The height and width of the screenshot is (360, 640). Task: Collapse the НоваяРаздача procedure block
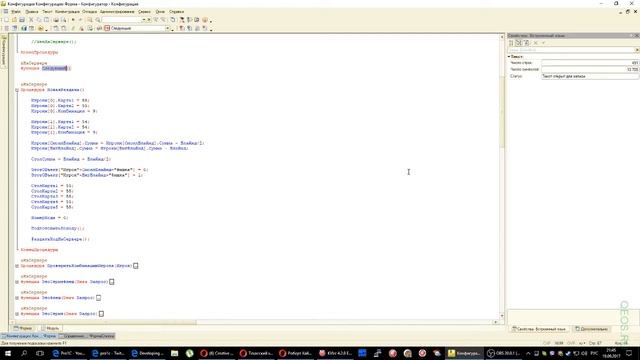(x=17, y=90)
